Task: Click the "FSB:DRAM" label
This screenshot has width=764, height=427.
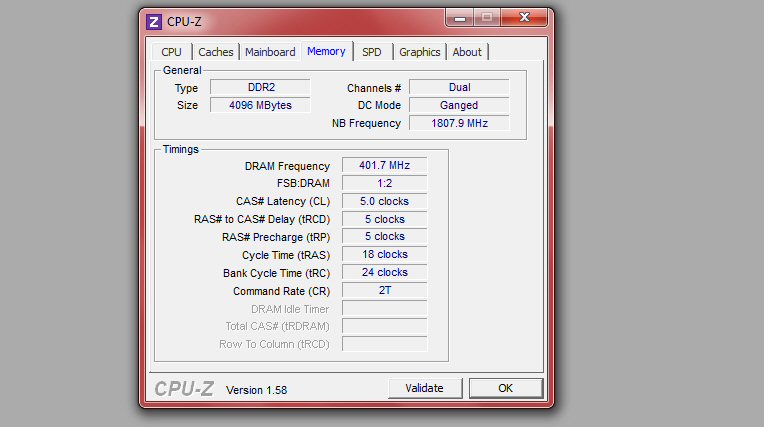Action: pyautogui.click(x=303, y=183)
